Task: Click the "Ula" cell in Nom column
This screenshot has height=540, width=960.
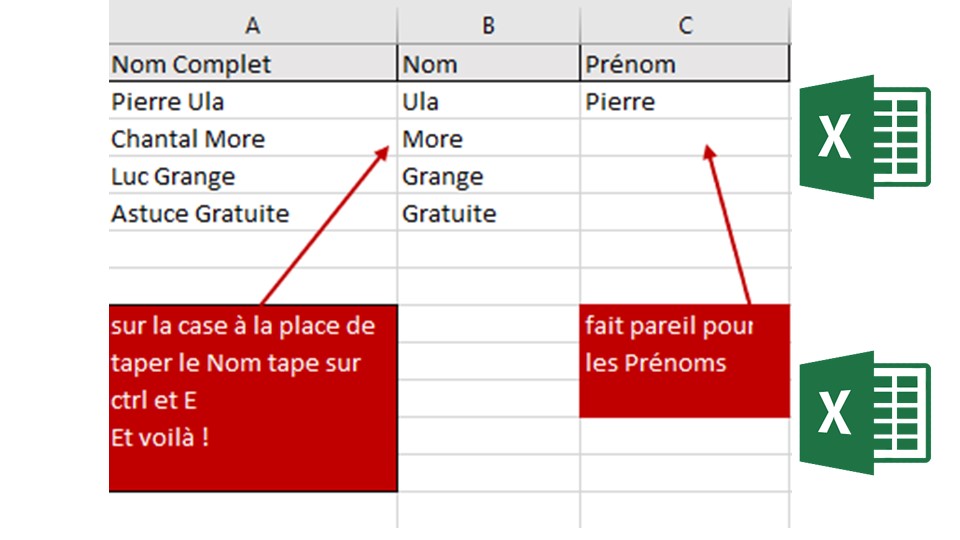Action: 488,102
